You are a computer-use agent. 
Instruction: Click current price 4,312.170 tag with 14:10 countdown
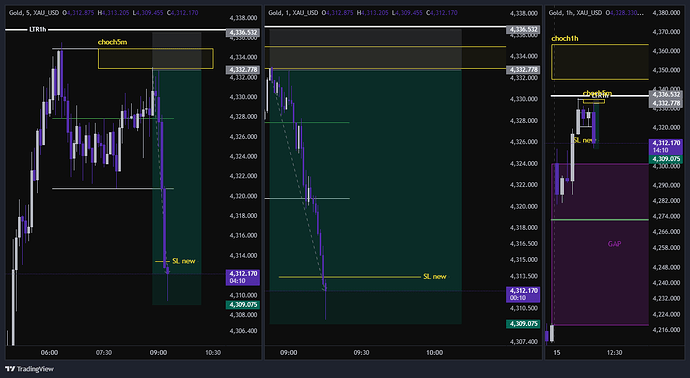tap(666, 147)
